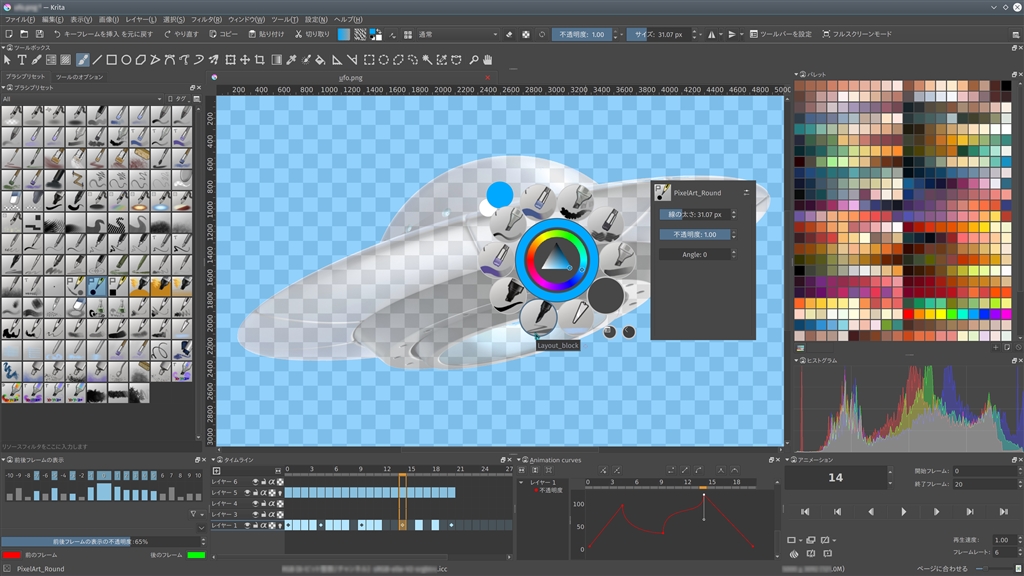
Task: Select the Zoom magnifier tool
Action: (473, 60)
